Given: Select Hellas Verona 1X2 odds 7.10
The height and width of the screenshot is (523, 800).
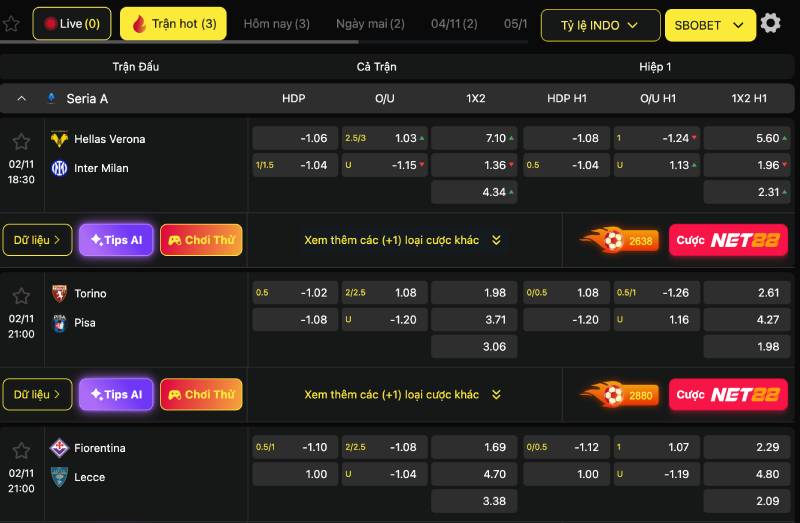Looking at the screenshot, I should 475,138.
